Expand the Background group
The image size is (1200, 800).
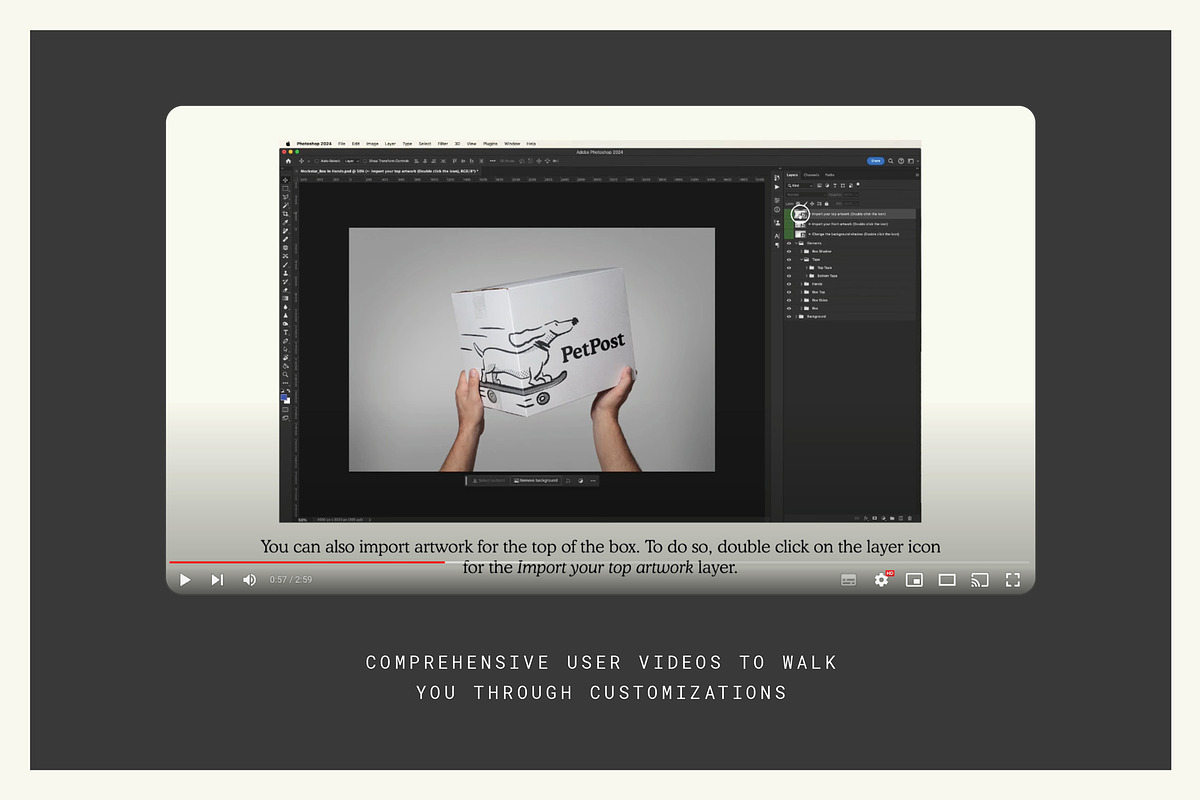click(x=796, y=317)
